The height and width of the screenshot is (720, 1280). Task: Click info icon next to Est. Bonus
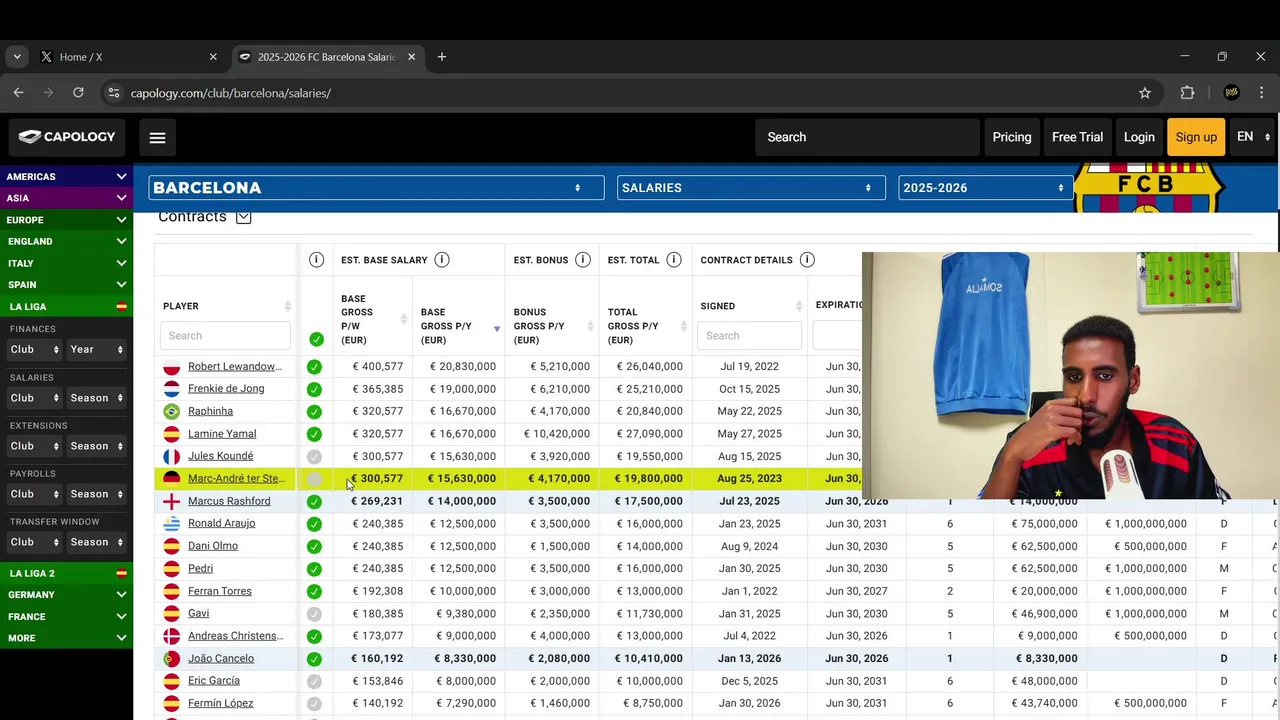tap(583, 260)
